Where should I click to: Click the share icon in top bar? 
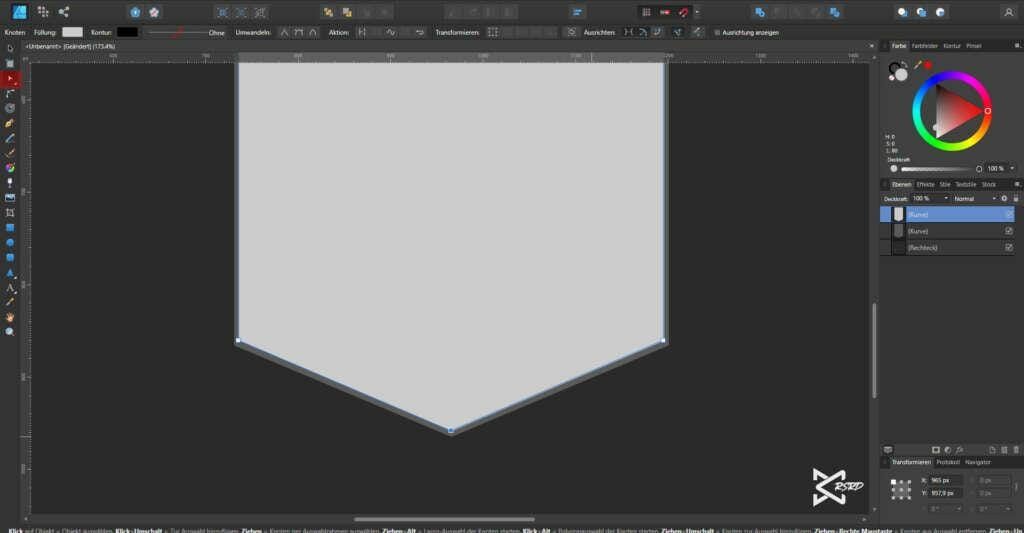(64, 12)
